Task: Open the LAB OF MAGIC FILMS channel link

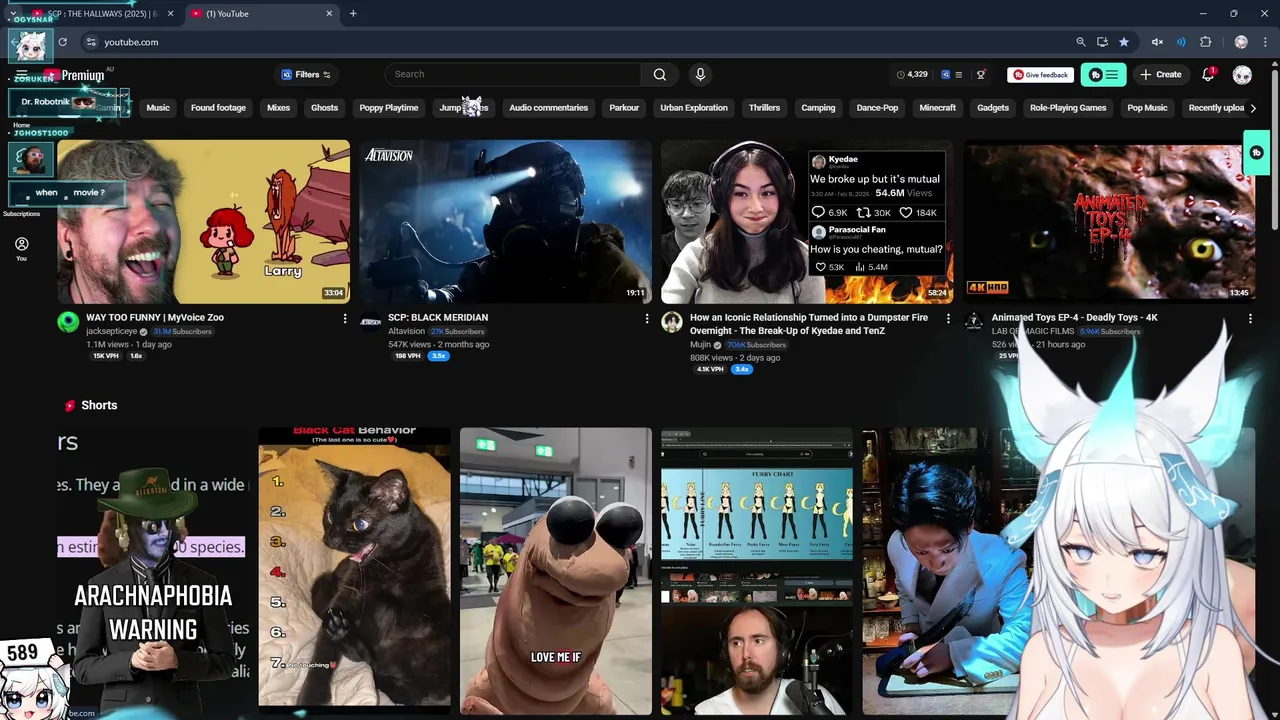Action: [1032, 331]
